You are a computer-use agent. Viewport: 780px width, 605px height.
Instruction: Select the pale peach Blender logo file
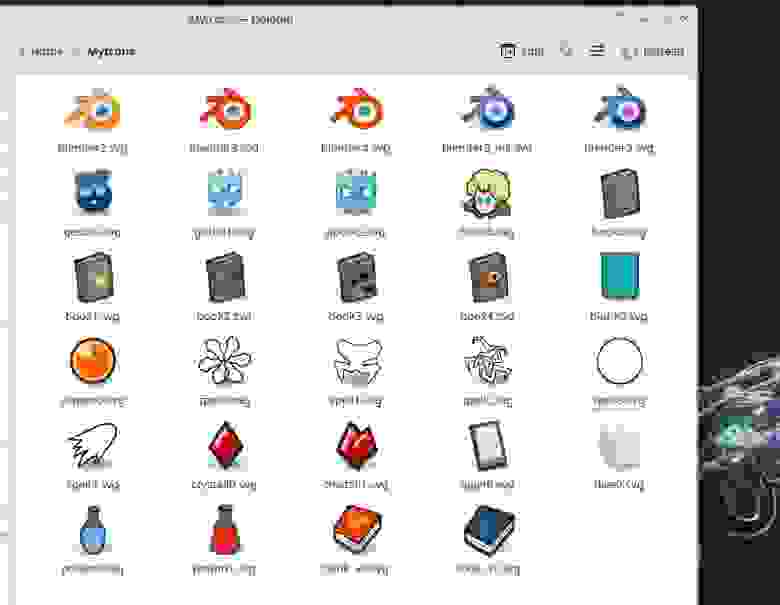(x=93, y=109)
